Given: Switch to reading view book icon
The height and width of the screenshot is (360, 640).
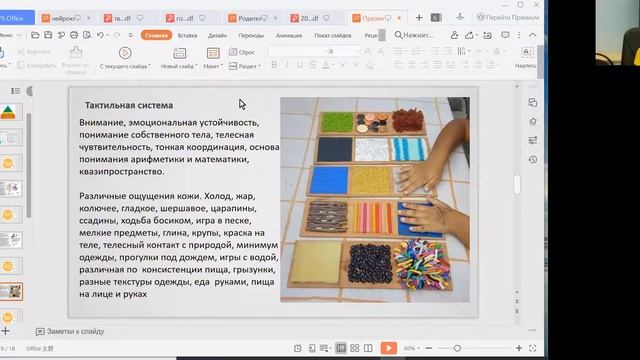Looking at the screenshot, I should (x=368, y=348).
